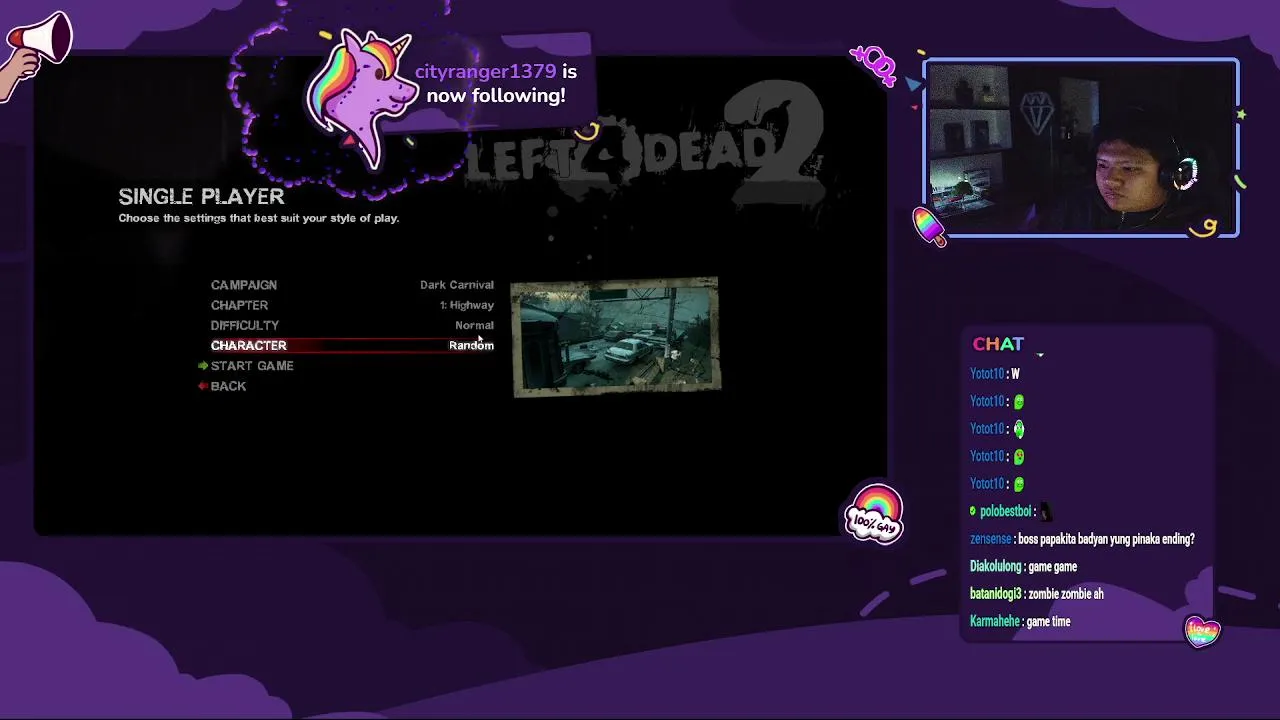Click batanidogi3's 'zombie zombie ah' message
This screenshot has height=720, width=1280.
1037,594
